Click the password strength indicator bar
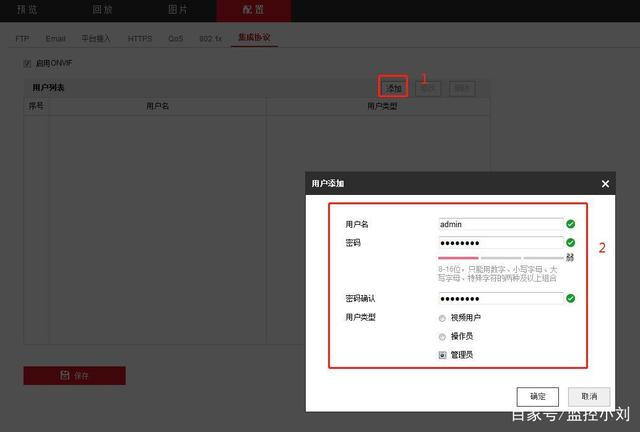This screenshot has height=432, width=640. coord(501,258)
